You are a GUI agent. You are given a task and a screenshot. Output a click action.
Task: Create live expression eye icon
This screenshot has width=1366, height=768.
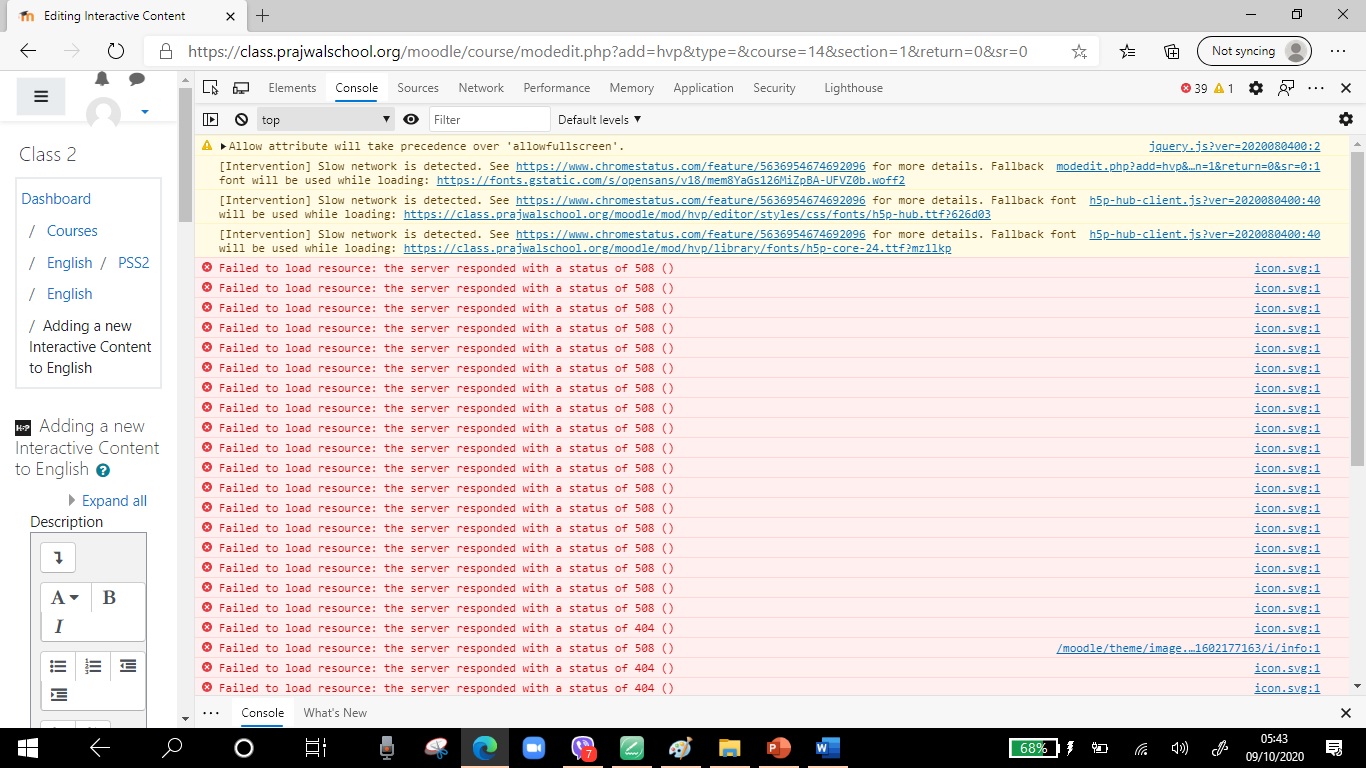coord(411,119)
